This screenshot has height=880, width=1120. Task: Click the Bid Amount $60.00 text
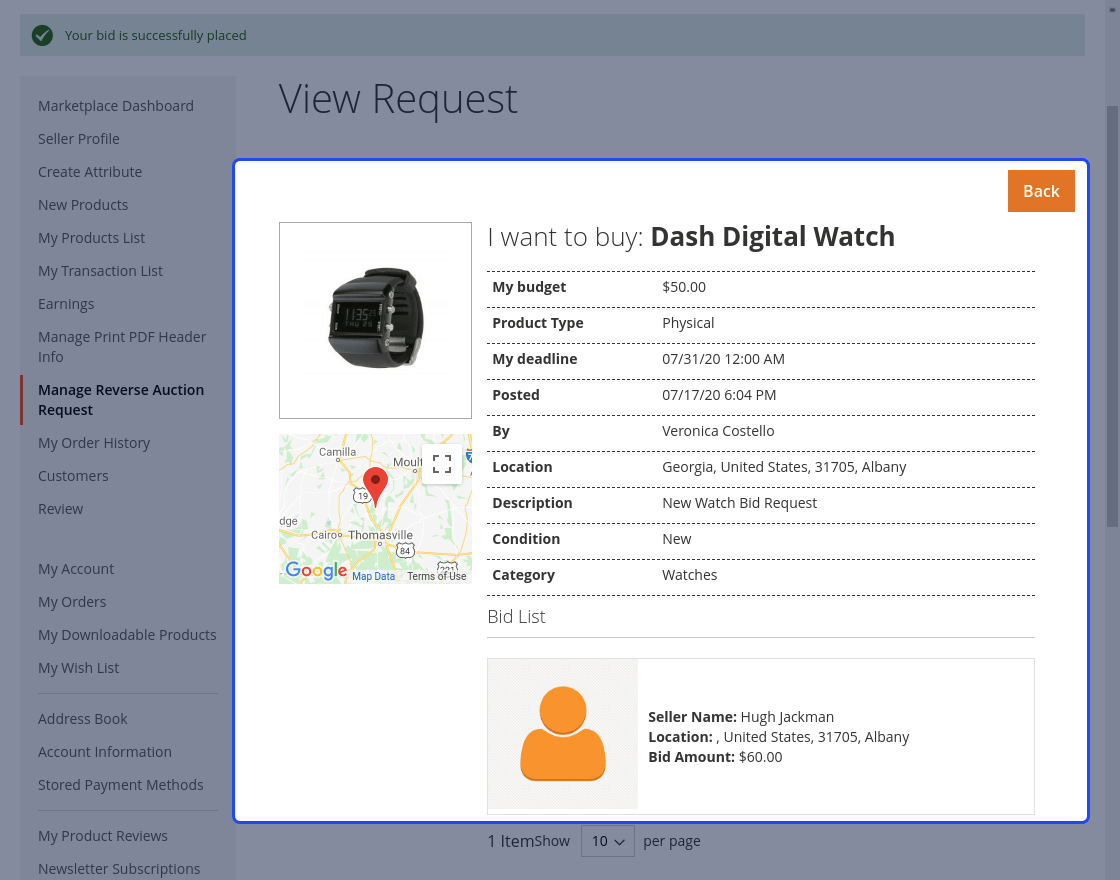coord(715,757)
